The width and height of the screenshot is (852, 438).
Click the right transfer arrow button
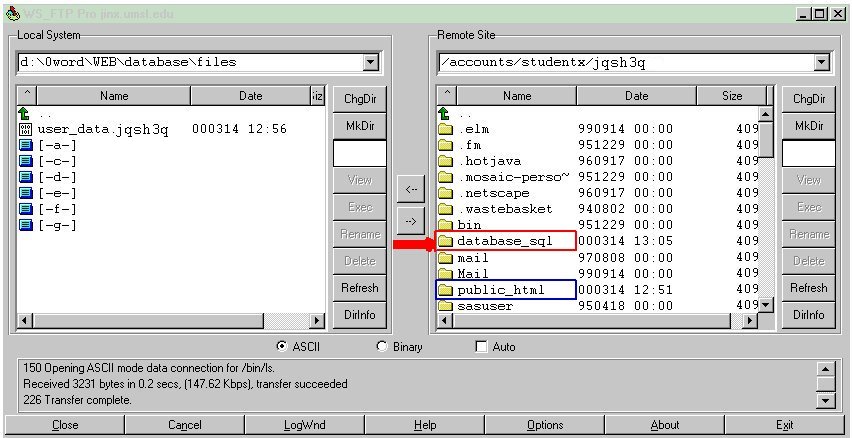410,221
